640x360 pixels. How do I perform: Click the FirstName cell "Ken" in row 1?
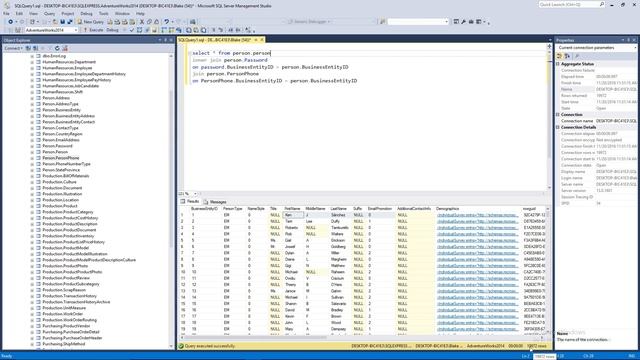[293, 215]
